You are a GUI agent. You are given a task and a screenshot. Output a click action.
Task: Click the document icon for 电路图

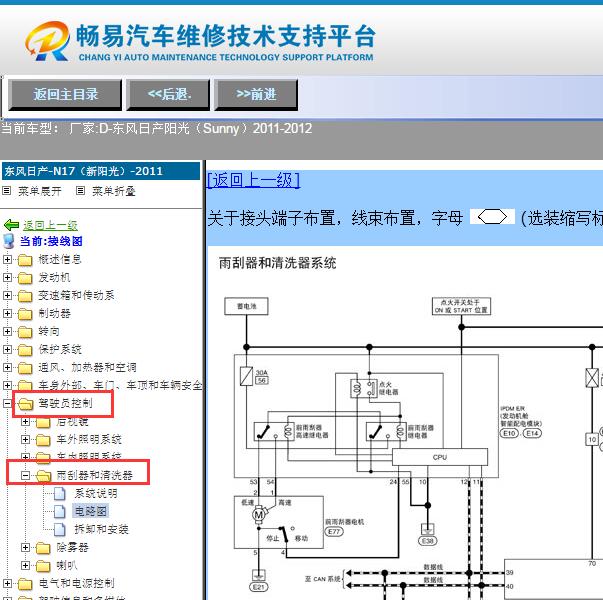coord(60,512)
